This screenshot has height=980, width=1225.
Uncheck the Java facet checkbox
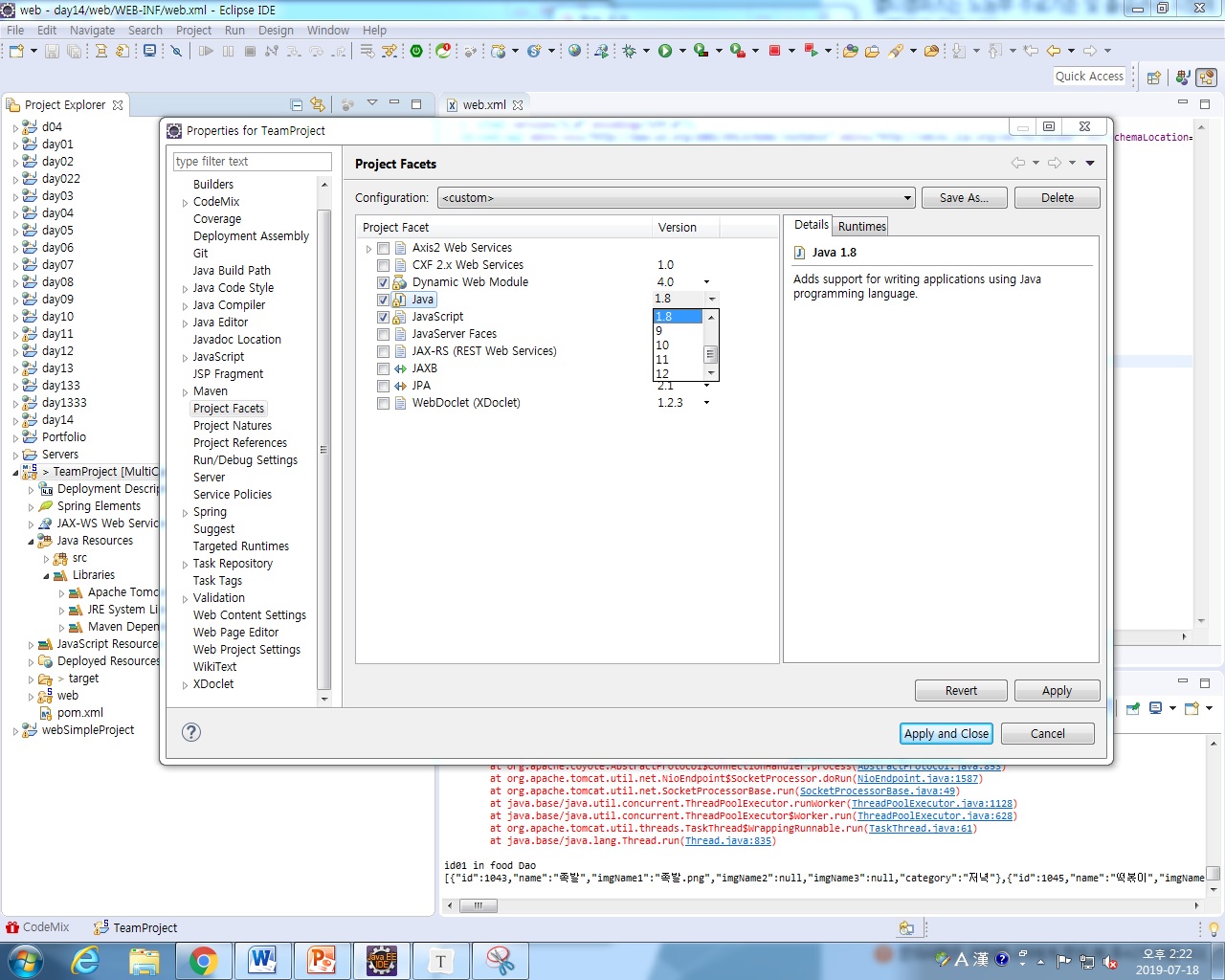click(x=383, y=300)
